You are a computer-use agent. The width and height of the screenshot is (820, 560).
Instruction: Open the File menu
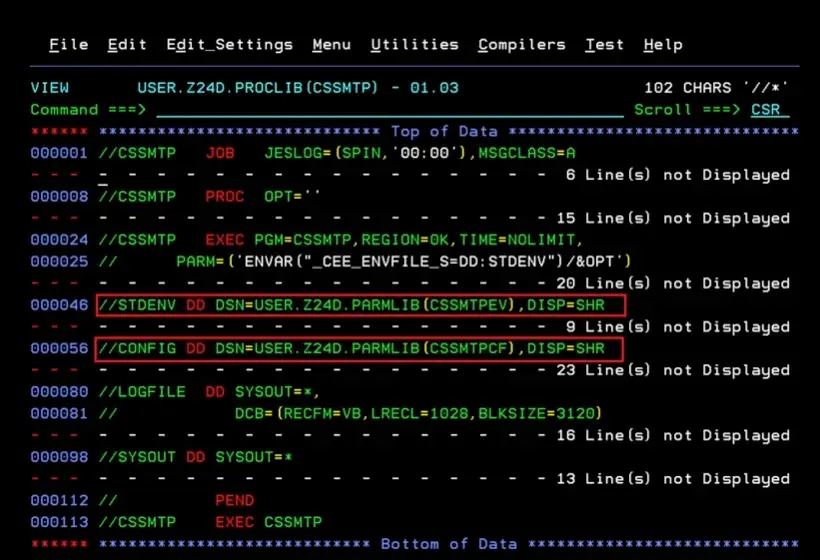click(69, 45)
